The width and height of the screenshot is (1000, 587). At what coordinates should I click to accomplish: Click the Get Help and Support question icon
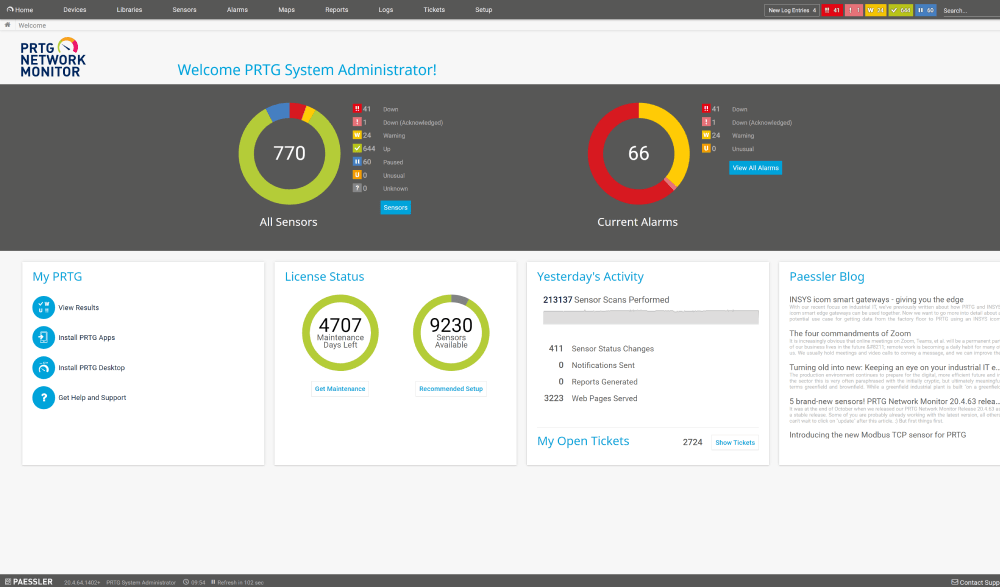click(x=43, y=398)
